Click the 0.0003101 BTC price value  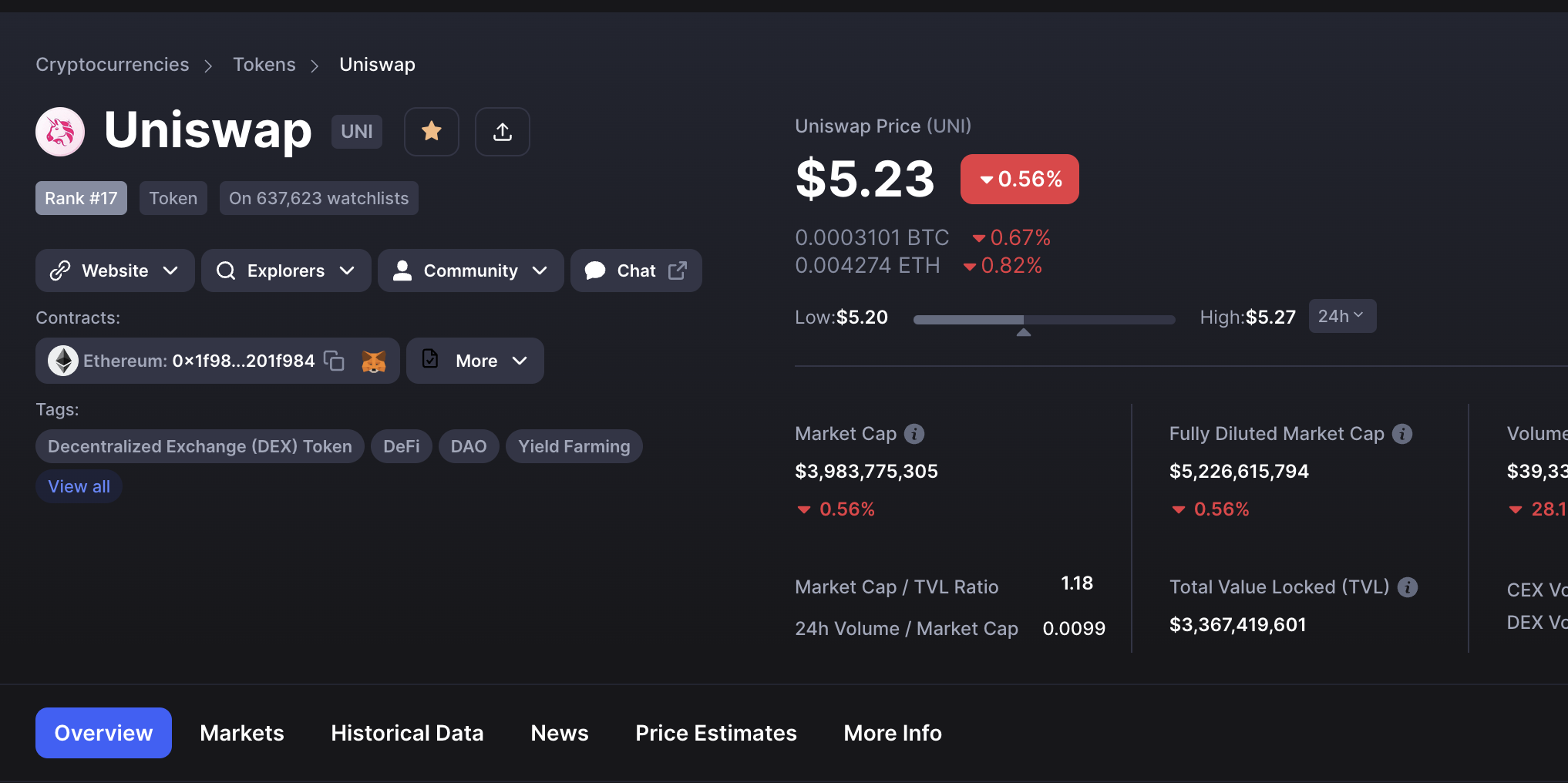pos(872,237)
